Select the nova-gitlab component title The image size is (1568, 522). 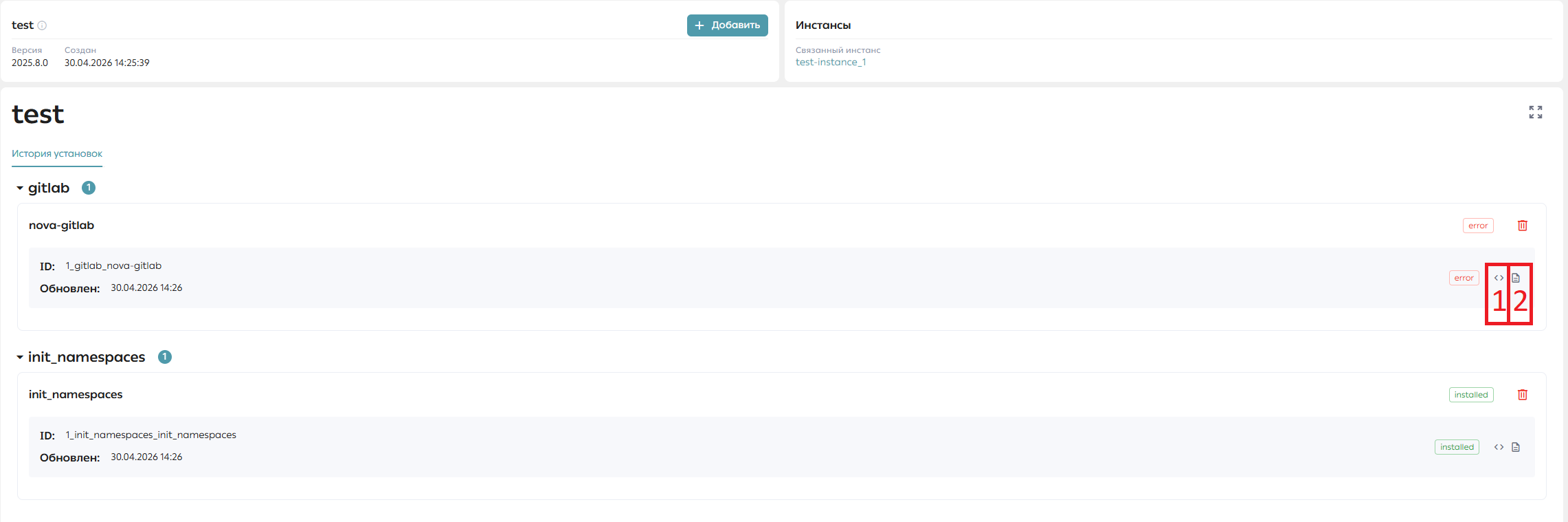(61, 226)
